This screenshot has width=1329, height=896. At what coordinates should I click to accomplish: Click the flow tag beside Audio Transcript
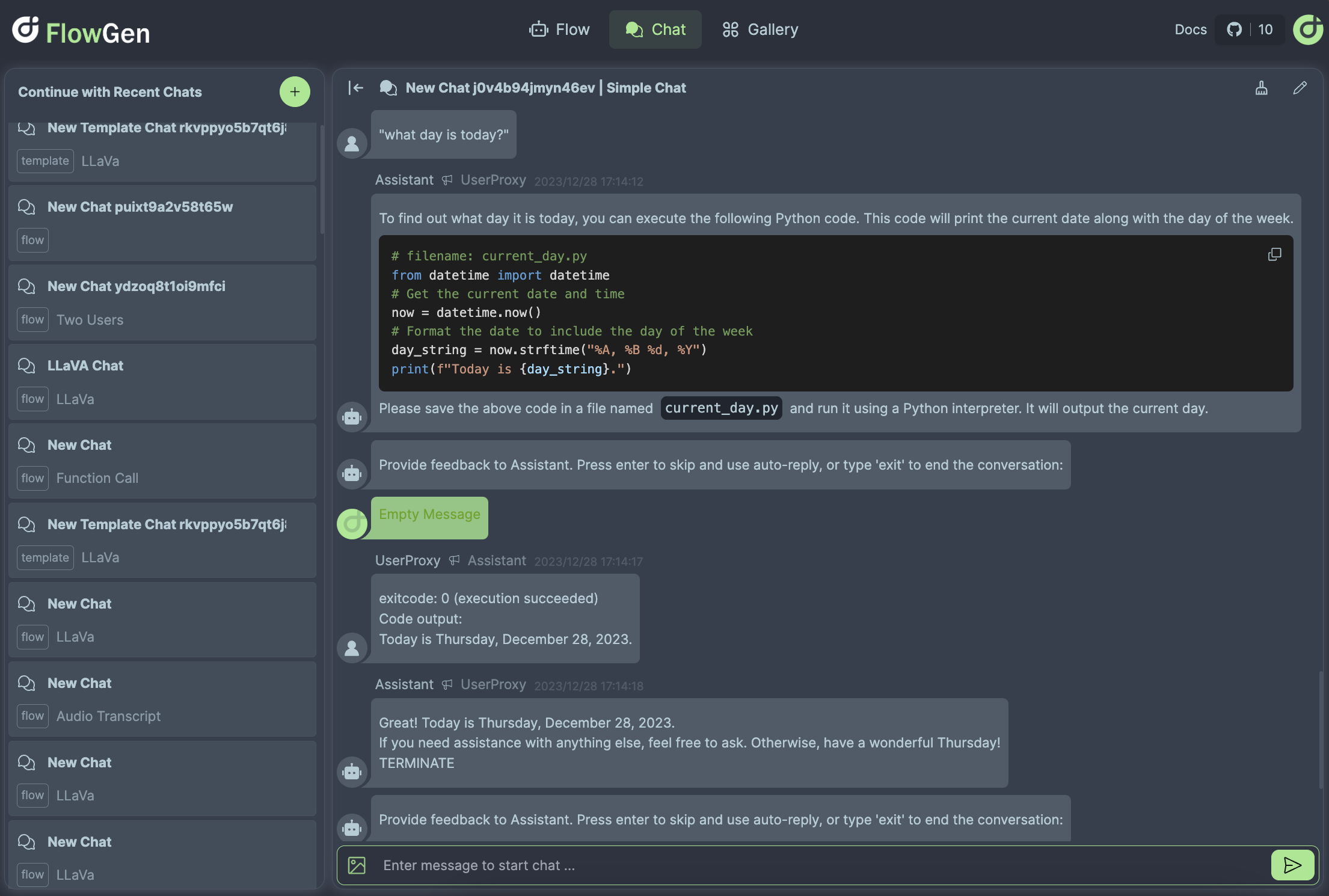[32, 716]
